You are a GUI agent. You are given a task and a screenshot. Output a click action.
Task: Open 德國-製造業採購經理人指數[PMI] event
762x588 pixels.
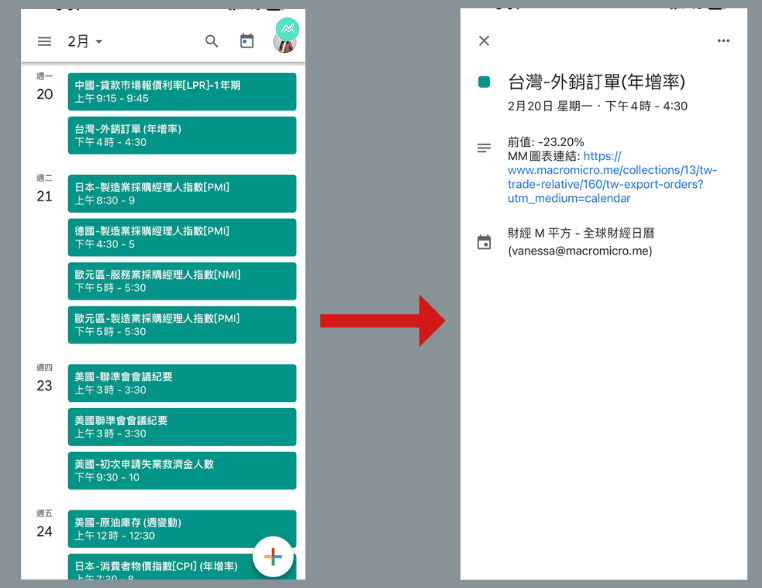[182, 237]
